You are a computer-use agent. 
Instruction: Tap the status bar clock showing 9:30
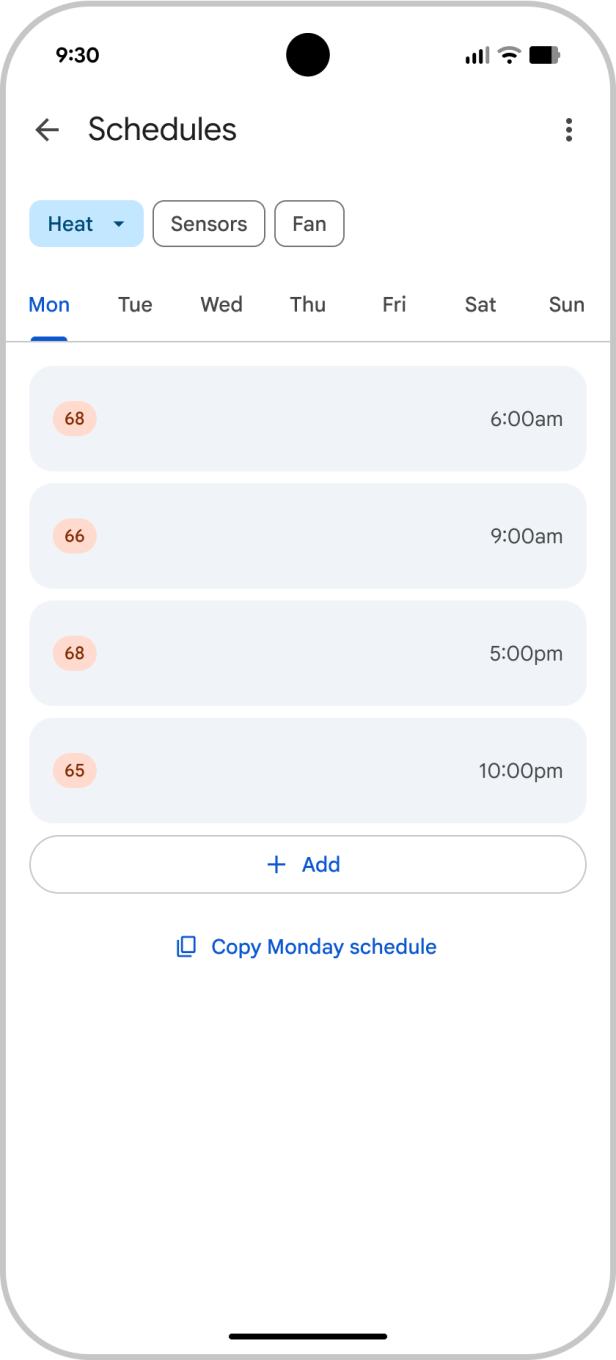coord(78,55)
